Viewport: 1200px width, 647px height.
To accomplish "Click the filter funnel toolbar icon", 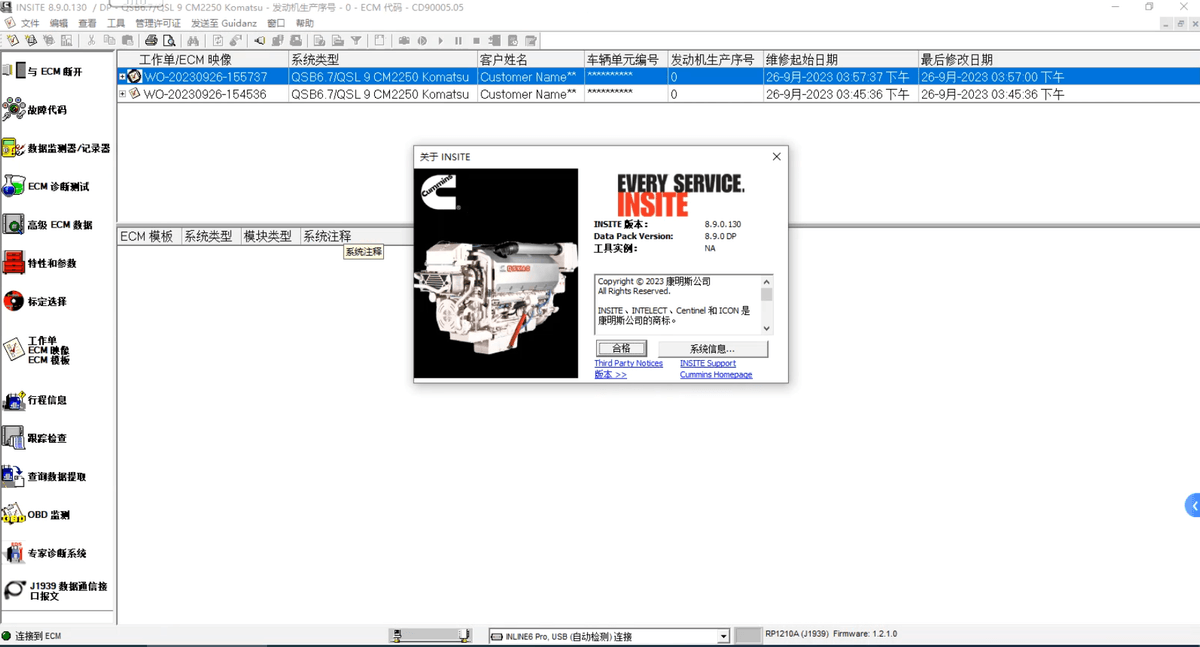I will [x=355, y=41].
